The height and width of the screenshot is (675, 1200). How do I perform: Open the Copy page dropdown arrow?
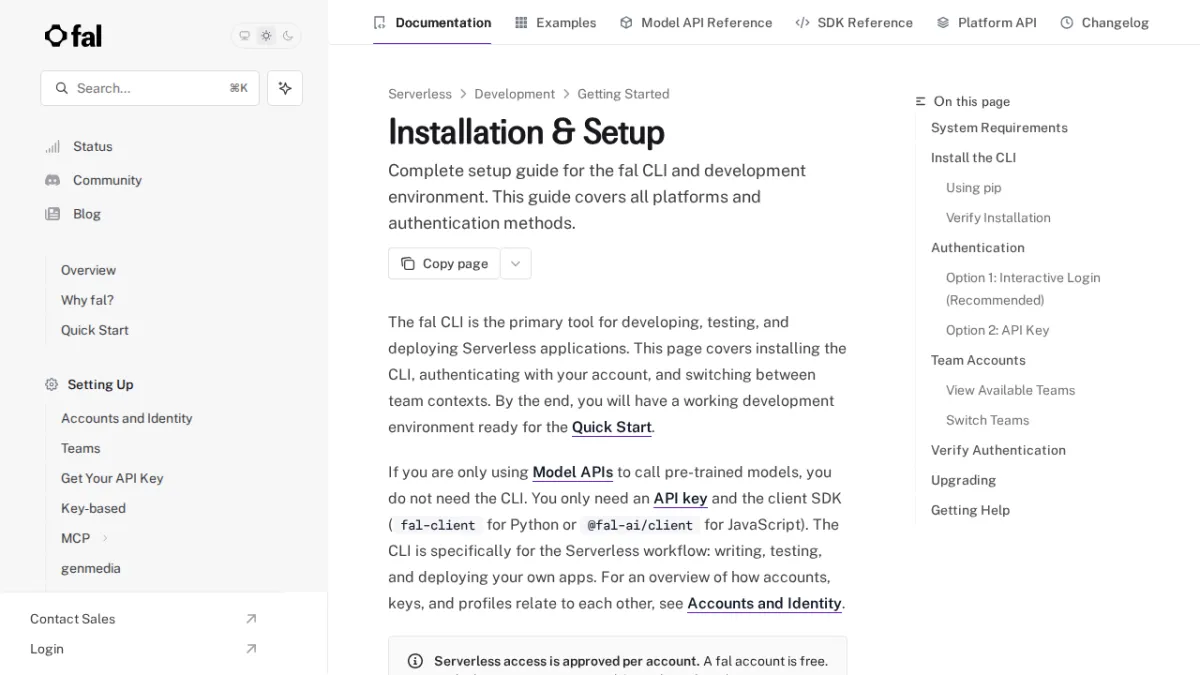(516, 264)
